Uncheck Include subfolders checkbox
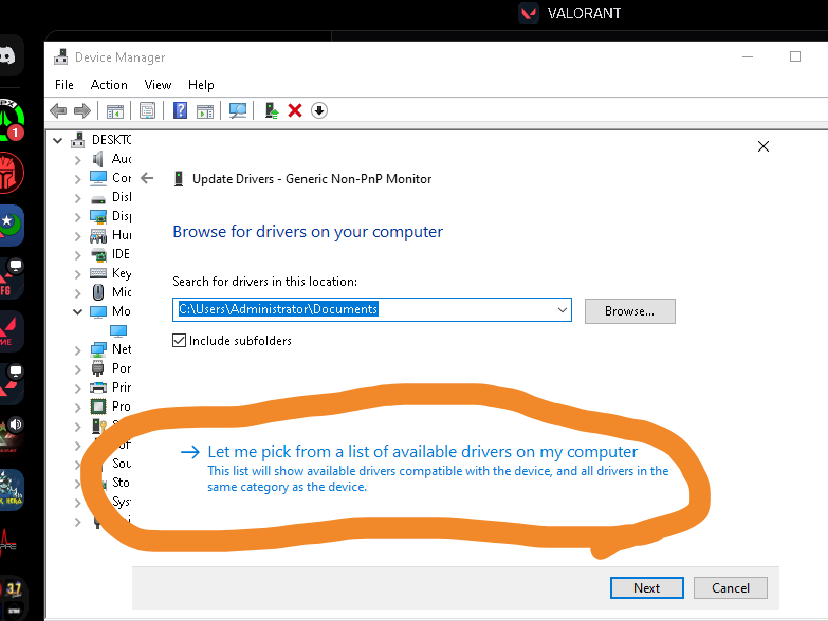Viewport: 828px width, 621px height. tap(179, 341)
